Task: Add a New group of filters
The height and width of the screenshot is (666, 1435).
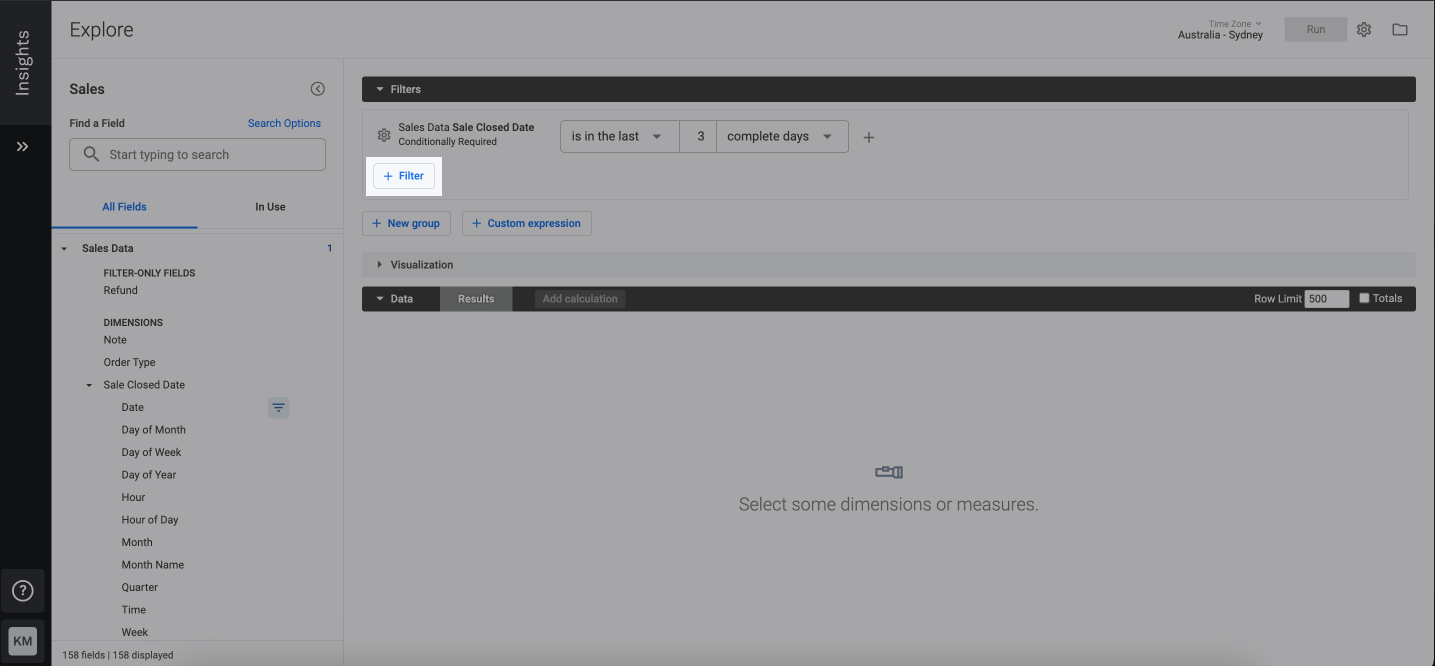Action: coord(406,223)
